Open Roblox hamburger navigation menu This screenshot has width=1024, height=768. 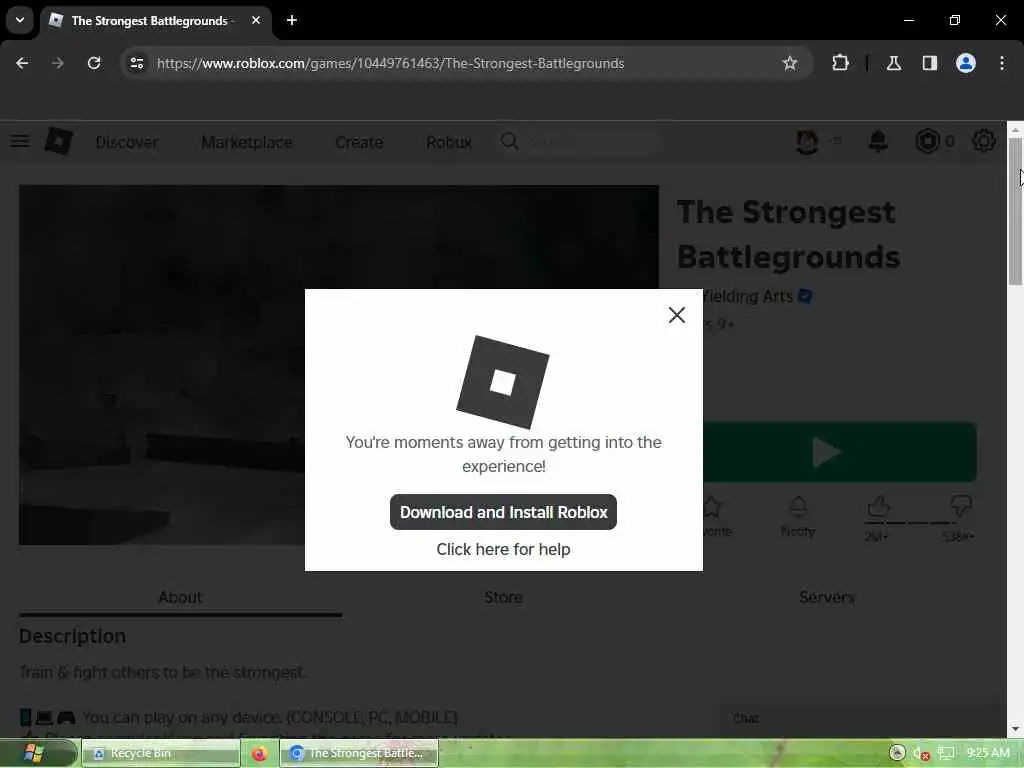click(20, 141)
